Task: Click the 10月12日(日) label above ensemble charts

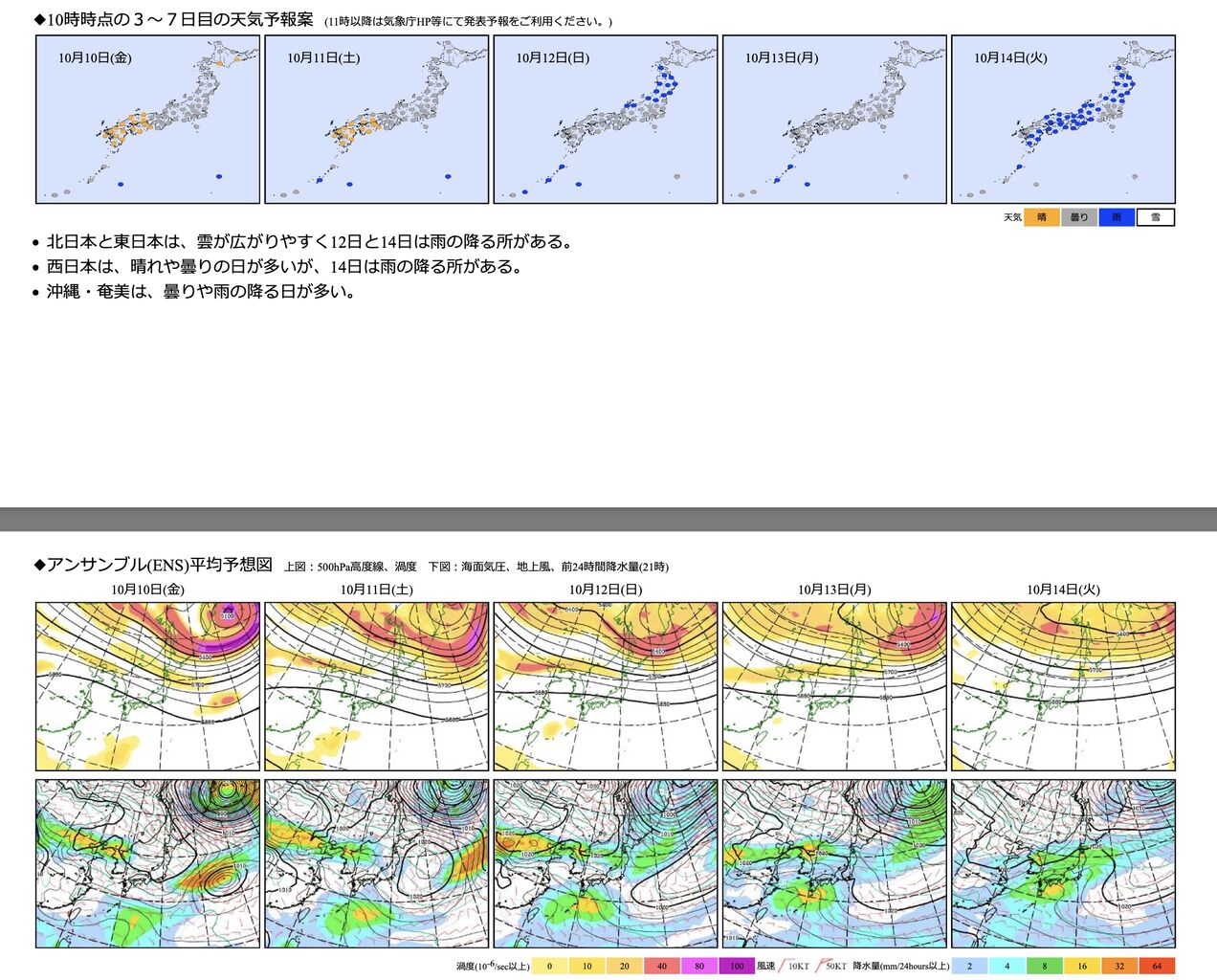Action: click(606, 590)
